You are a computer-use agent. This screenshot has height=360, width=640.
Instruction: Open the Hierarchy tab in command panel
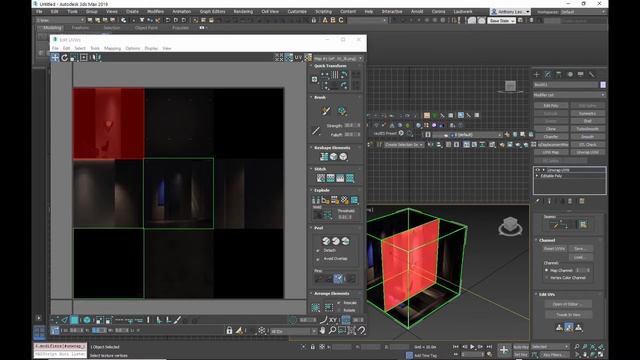click(559, 74)
